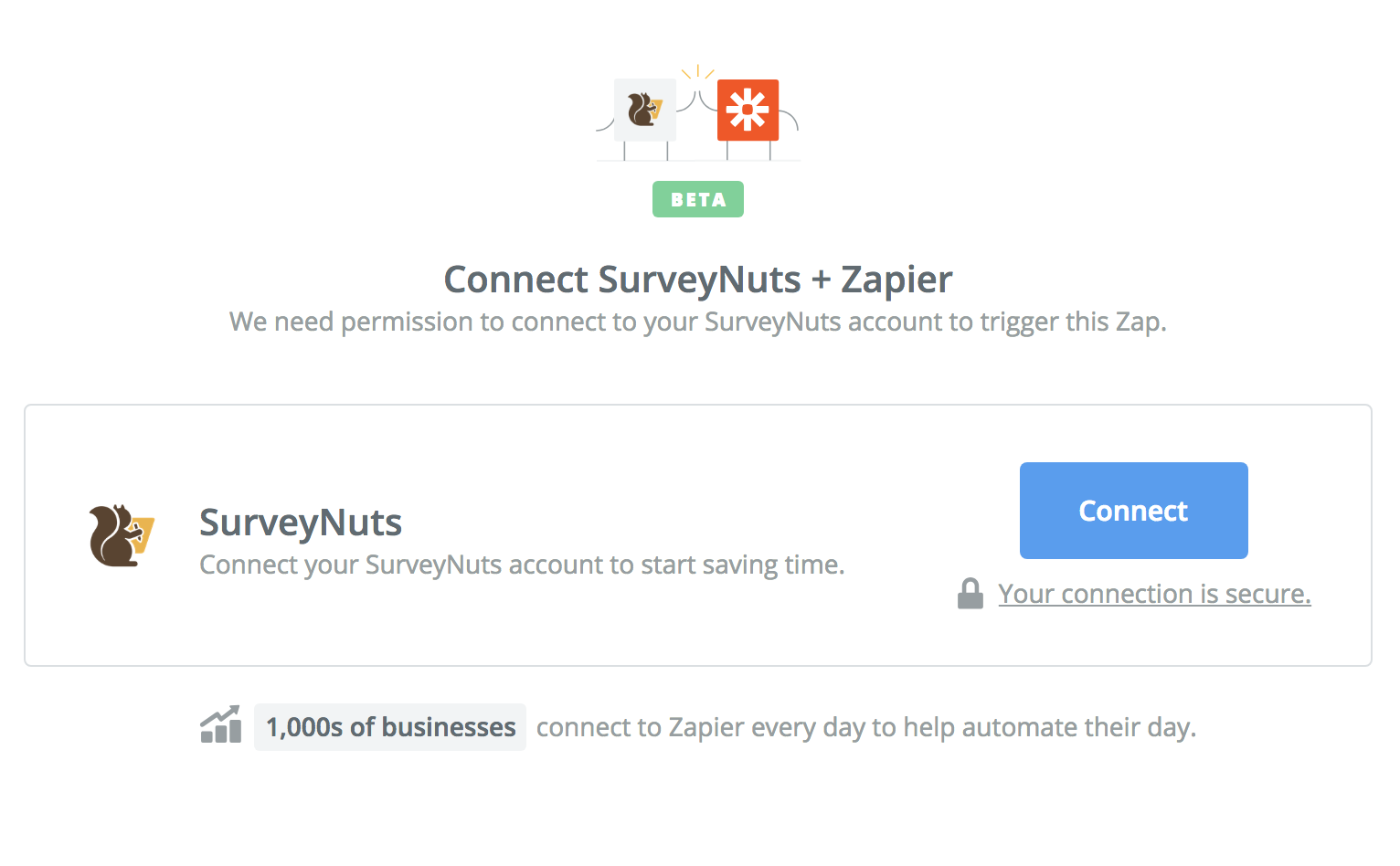Select the 'Connect your SurveyNuts account' description text
1400x866 pixels.
(x=521, y=565)
